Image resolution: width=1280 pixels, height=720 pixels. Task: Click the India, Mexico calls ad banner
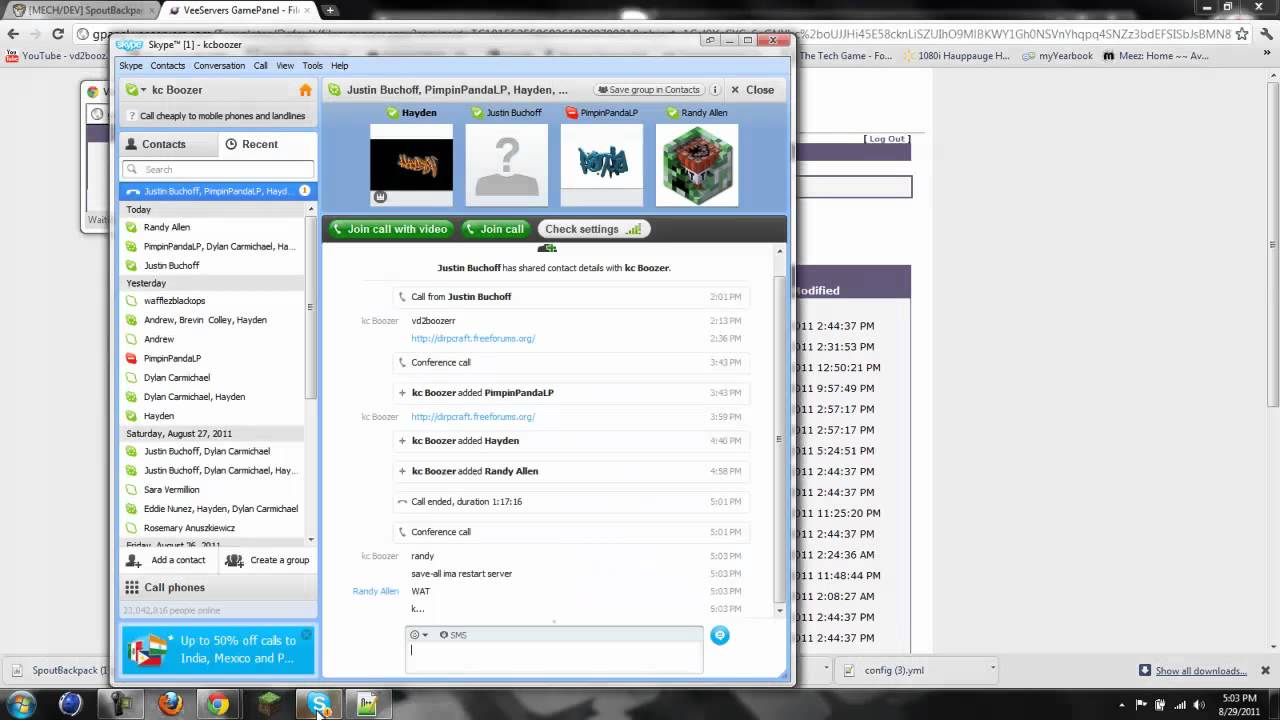tap(218, 649)
